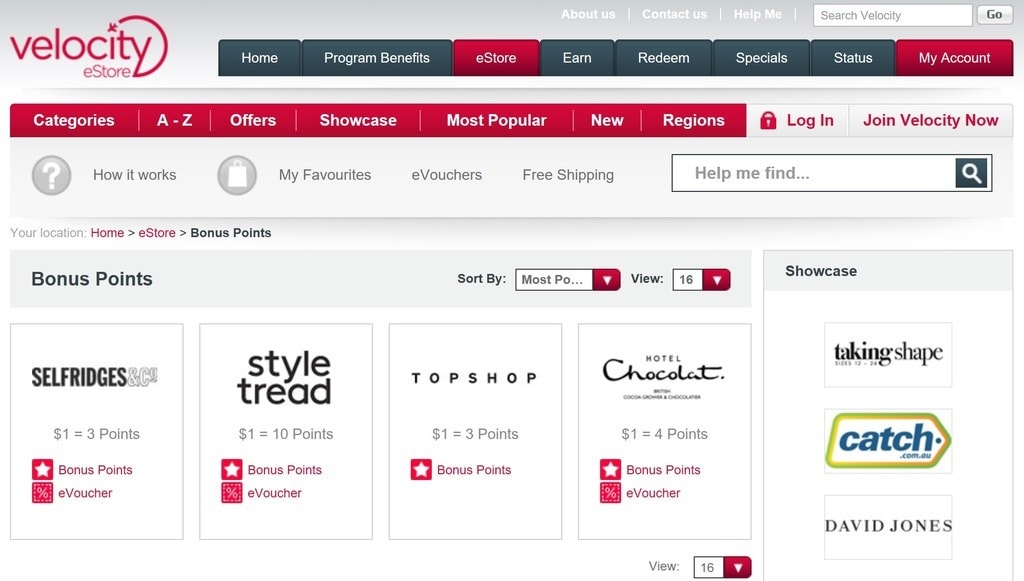Open the Style Tread logo
The image size is (1024, 581).
coord(285,378)
